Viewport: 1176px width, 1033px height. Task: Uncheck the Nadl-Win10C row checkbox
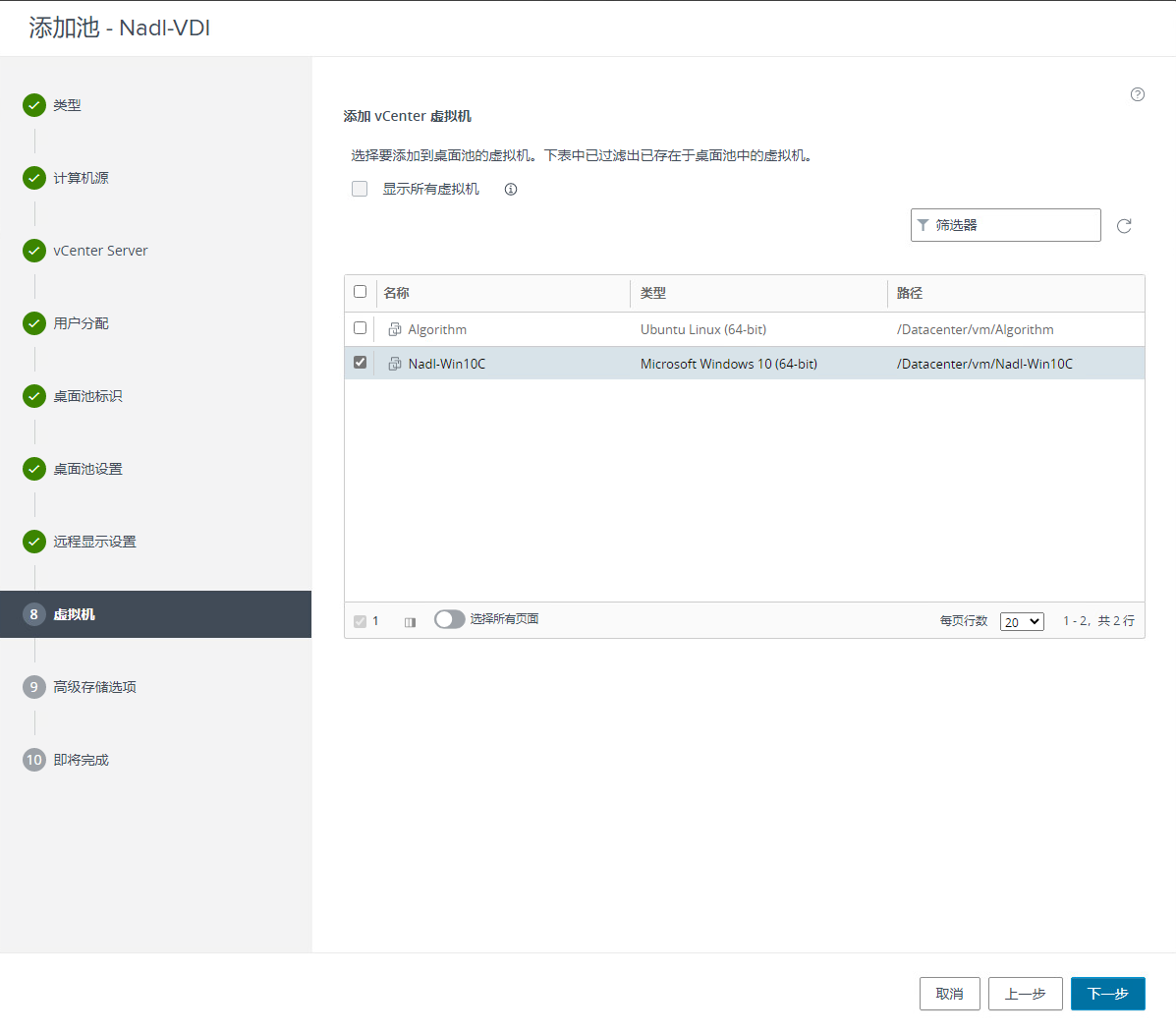pos(360,363)
